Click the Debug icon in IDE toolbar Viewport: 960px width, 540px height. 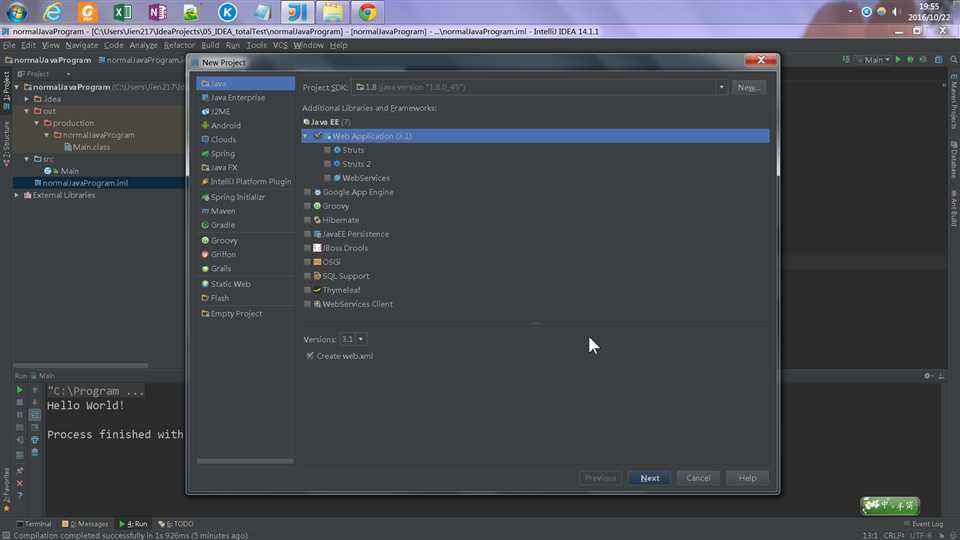[910, 59]
